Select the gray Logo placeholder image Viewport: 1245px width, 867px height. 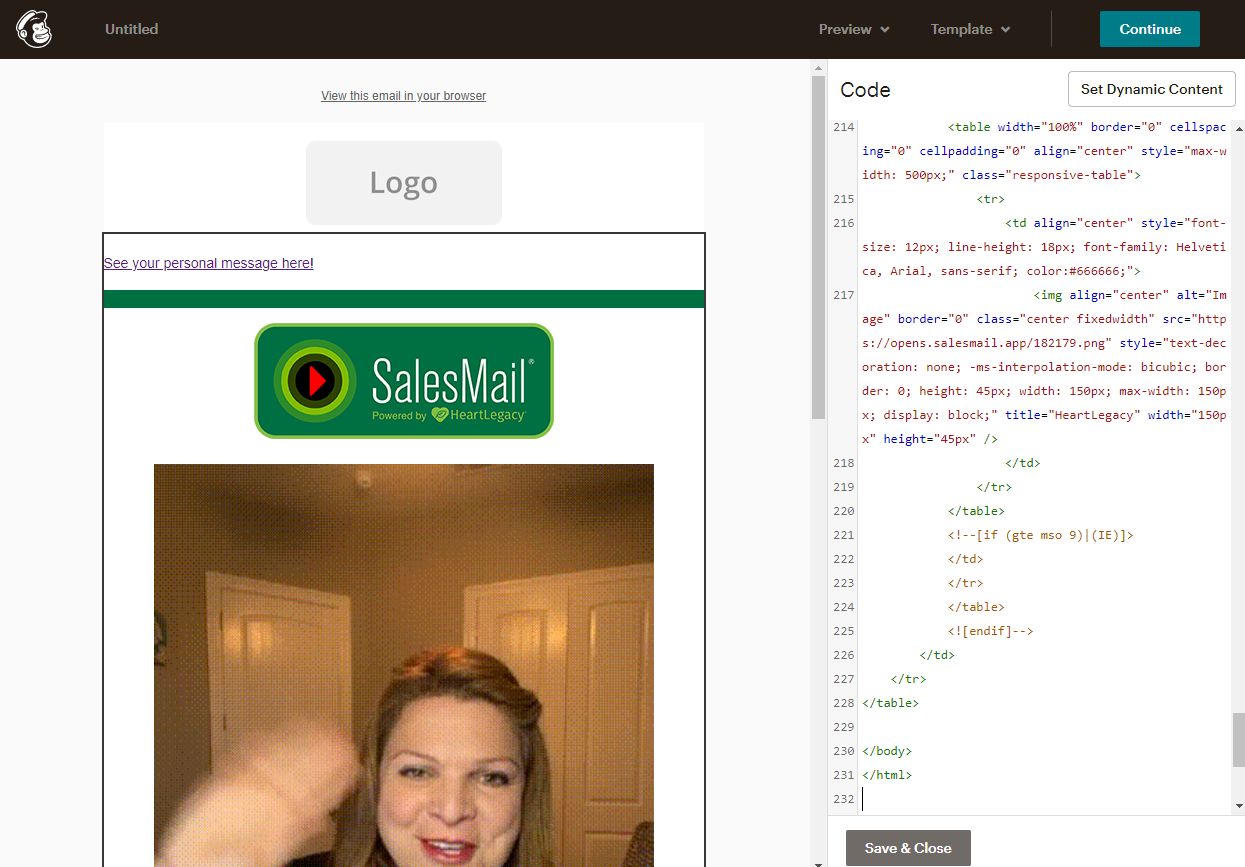[x=403, y=182]
